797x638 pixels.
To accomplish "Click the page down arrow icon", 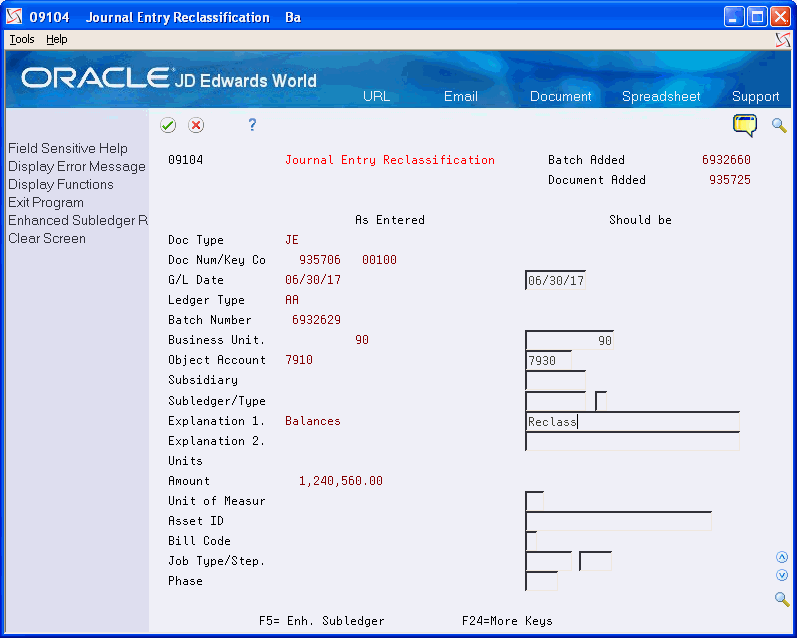I will (782, 575).
